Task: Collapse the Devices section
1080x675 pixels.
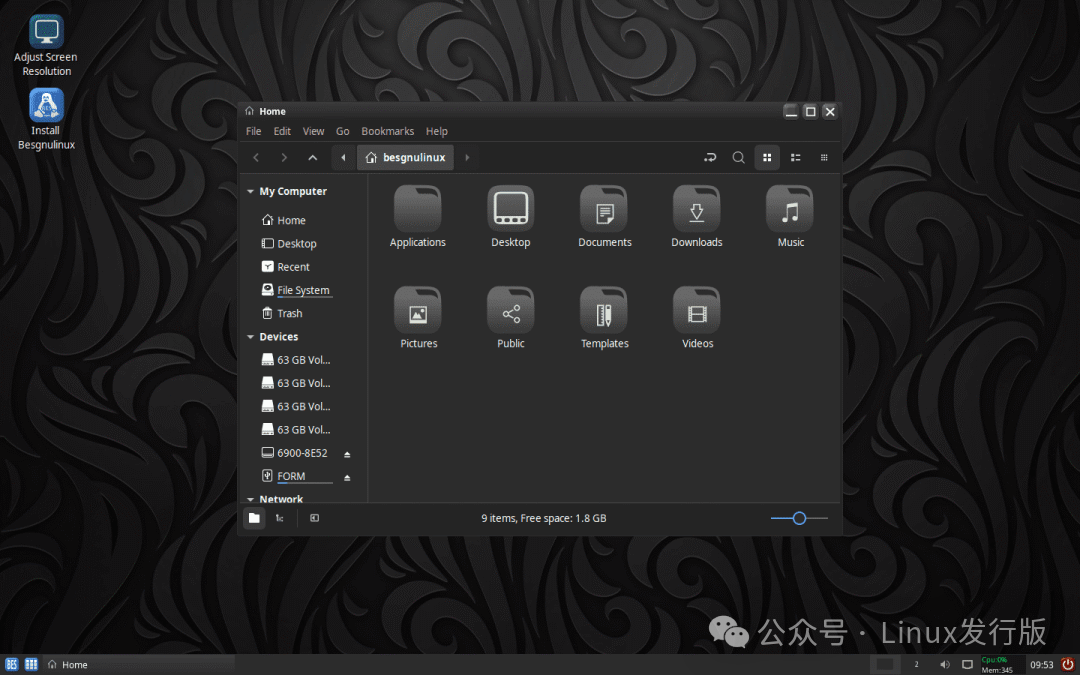Action: (250, 336)
